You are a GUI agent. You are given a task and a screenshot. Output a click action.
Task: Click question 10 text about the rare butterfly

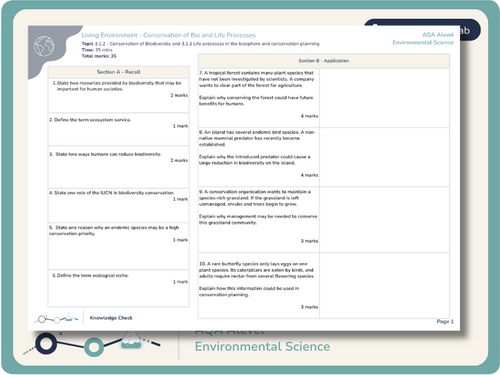point(257,270)
